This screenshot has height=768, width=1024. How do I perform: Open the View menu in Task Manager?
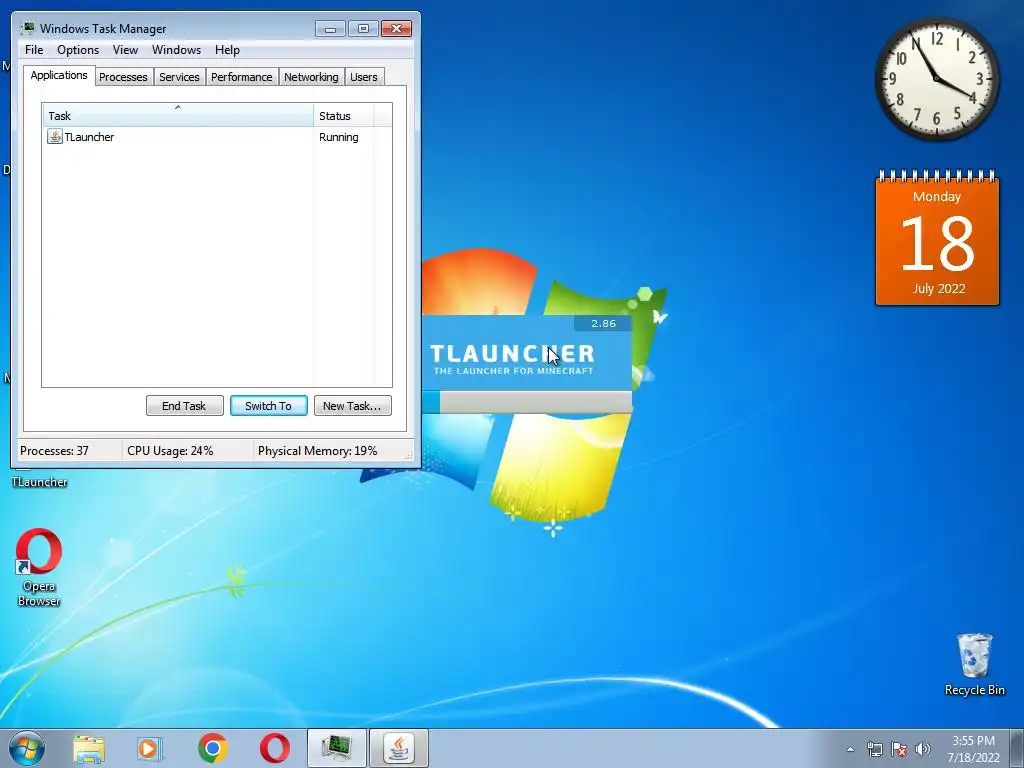(125, 50)
